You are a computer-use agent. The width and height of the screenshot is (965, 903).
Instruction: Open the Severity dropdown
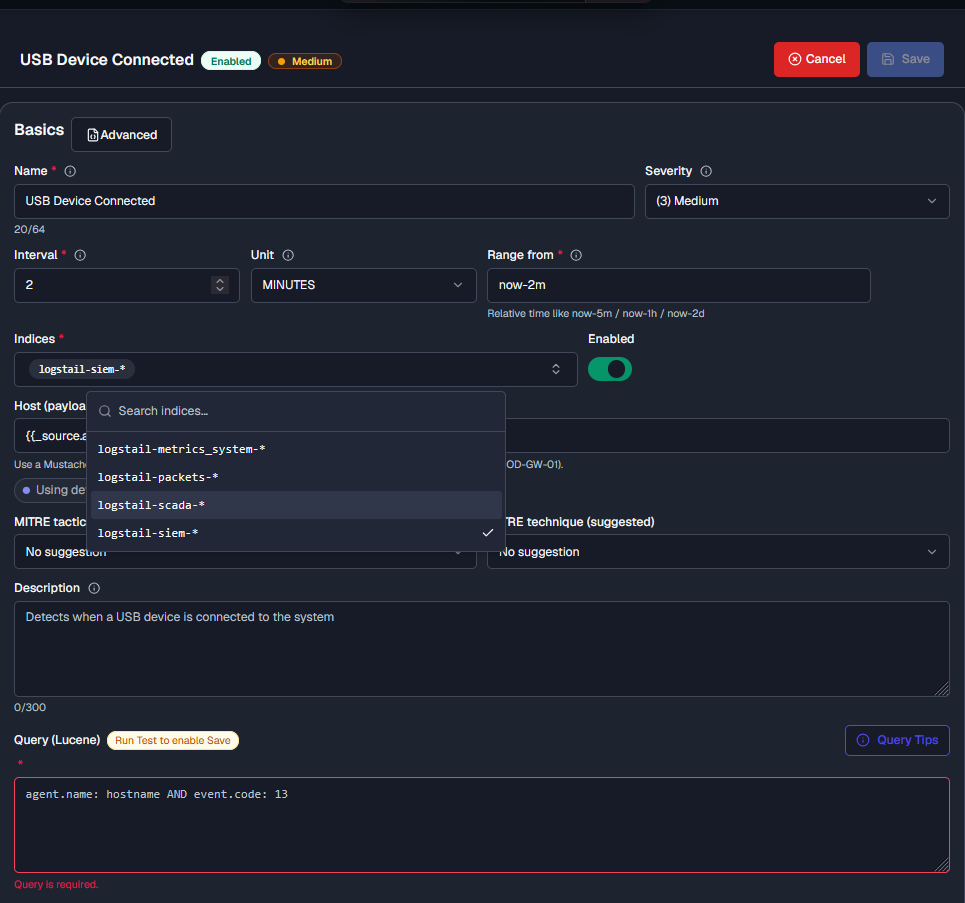coord(797,201)
